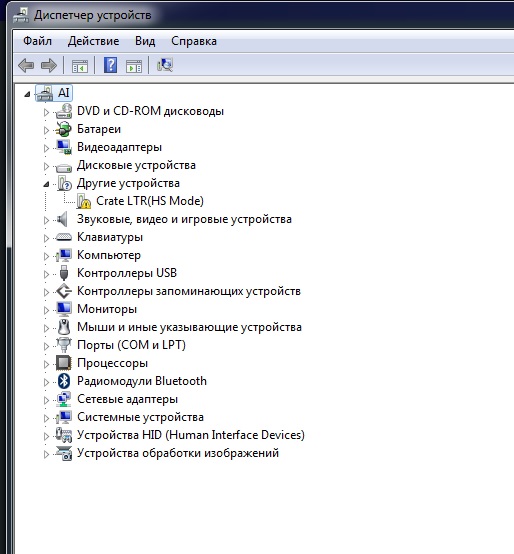Screen dimensions: 514x554
Task: Expand the Контроллеры USB node
Action: (46, 274)
